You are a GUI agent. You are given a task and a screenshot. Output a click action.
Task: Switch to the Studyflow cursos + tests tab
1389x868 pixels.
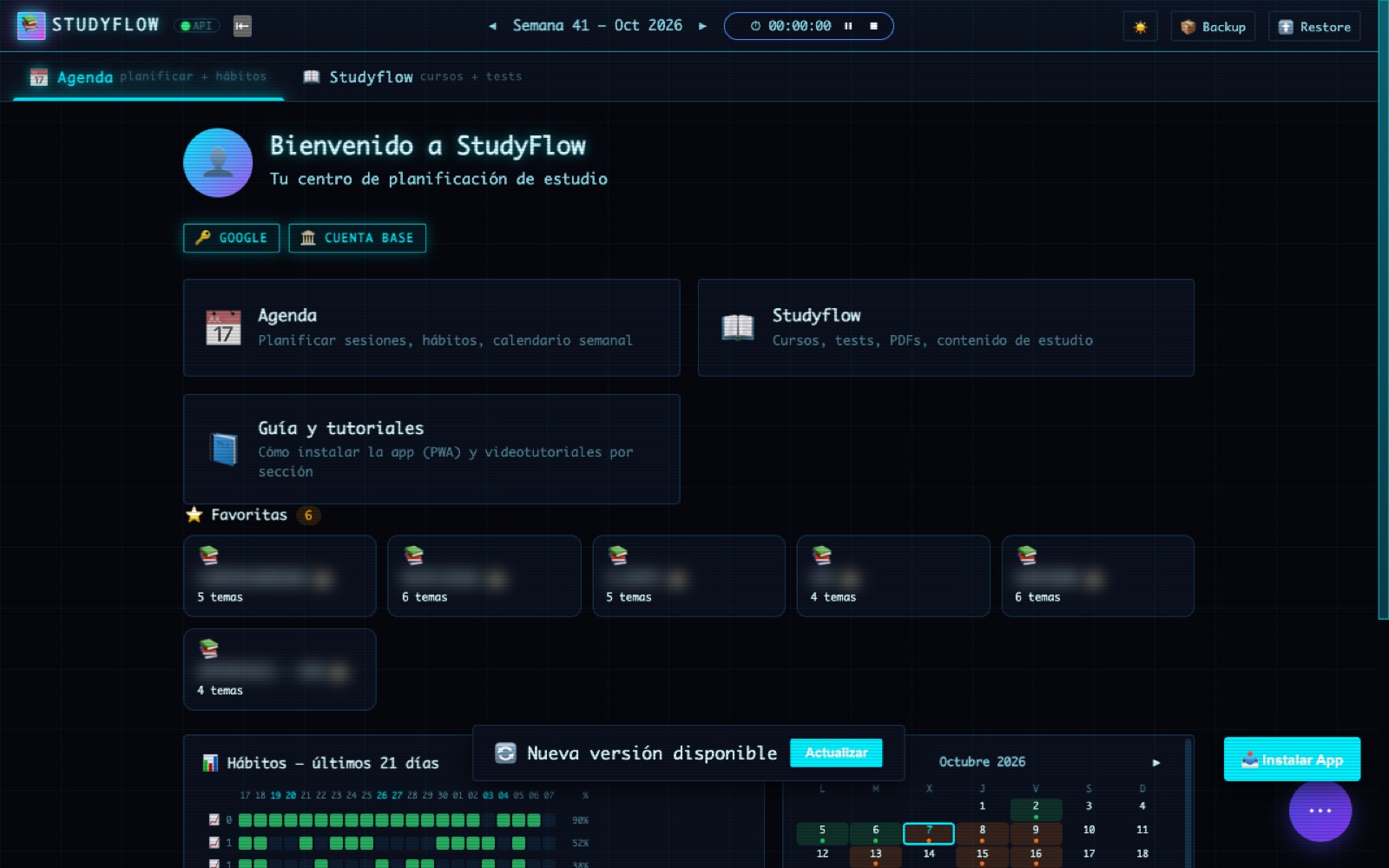tap(412, 77)
